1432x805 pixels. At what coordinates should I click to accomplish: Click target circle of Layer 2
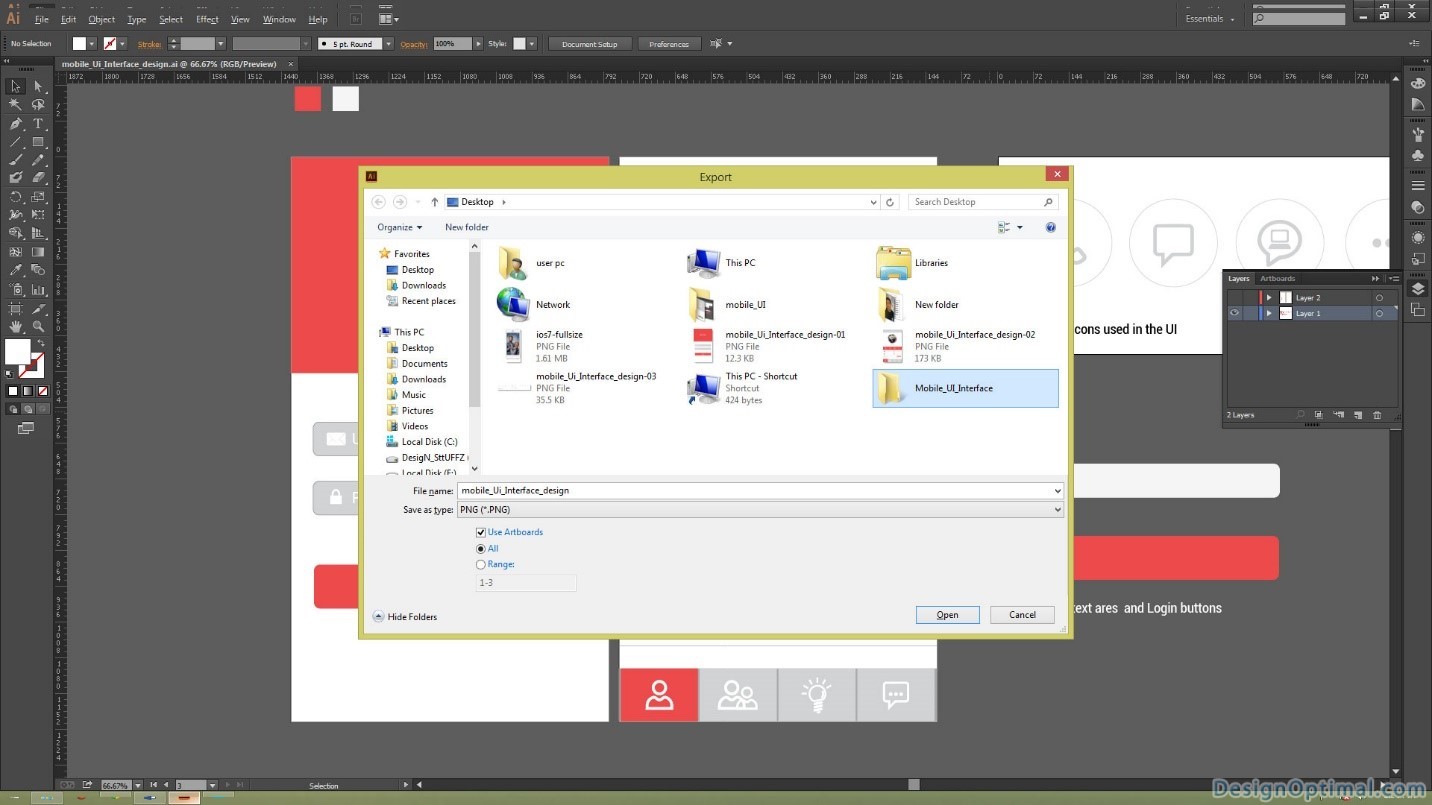[1379, 298]
